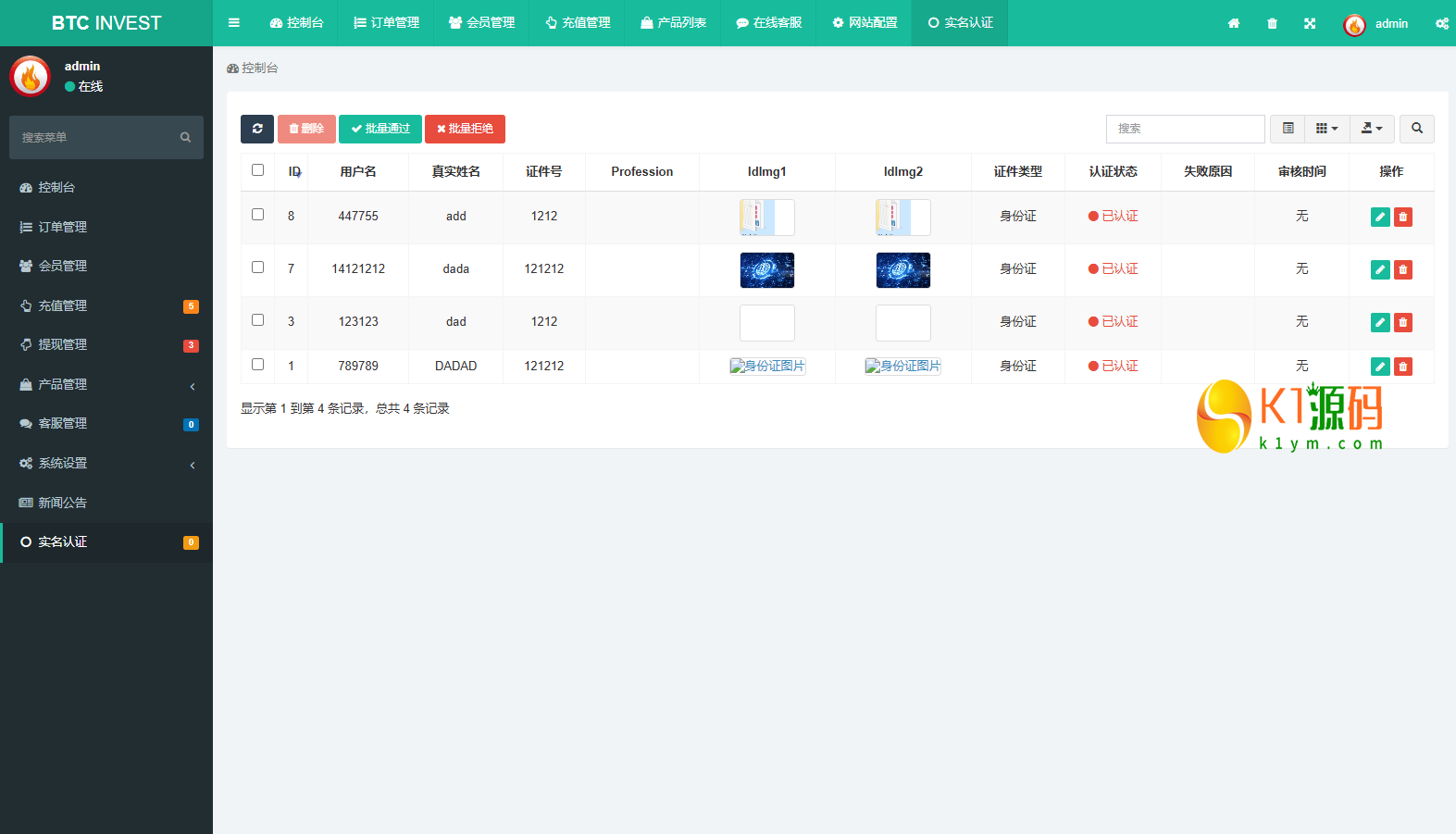Edit the row with username 14121212
This screenshot has height=834, width=1456.
[1380, 269]
